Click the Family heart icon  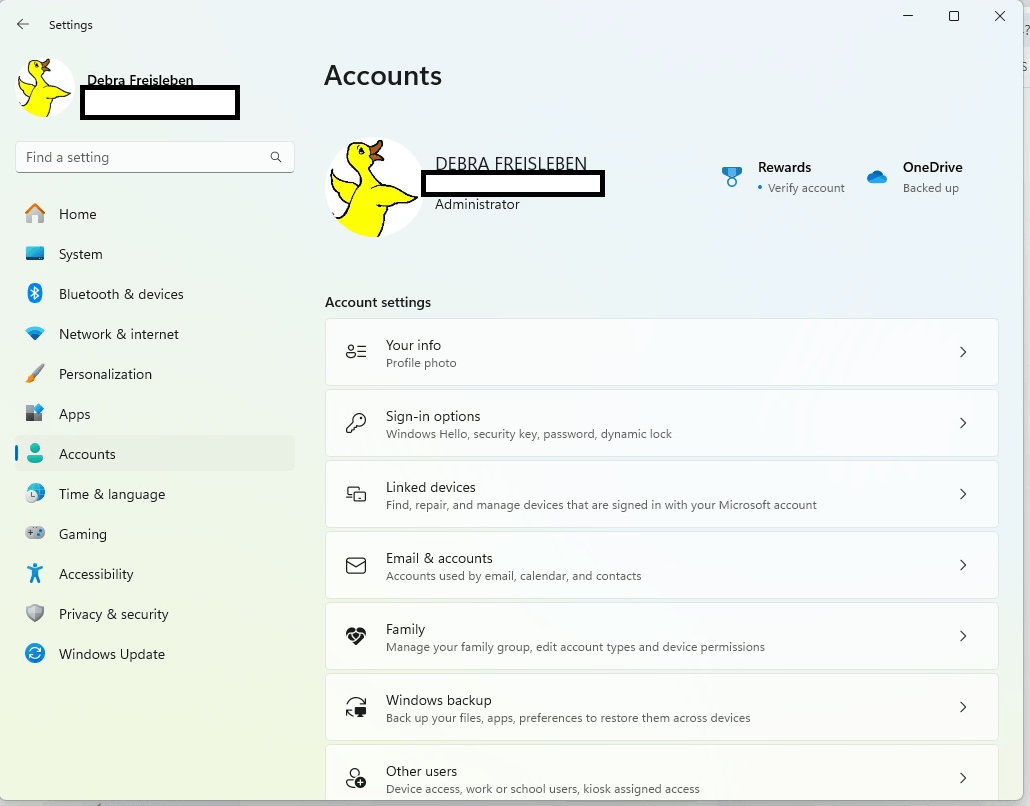coord(356,636)
